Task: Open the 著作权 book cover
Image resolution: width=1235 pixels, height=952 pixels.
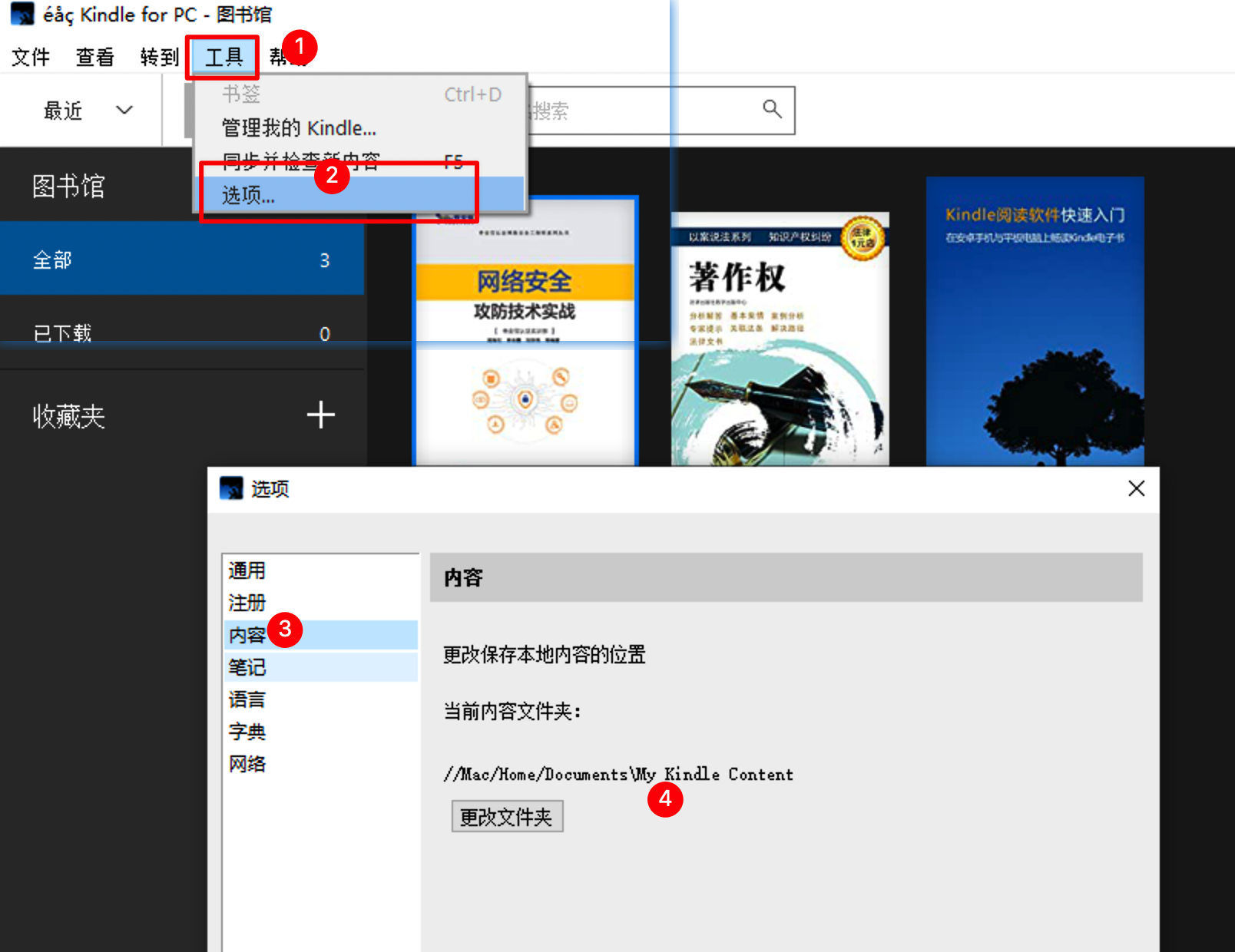Action: tap(780, 339)
